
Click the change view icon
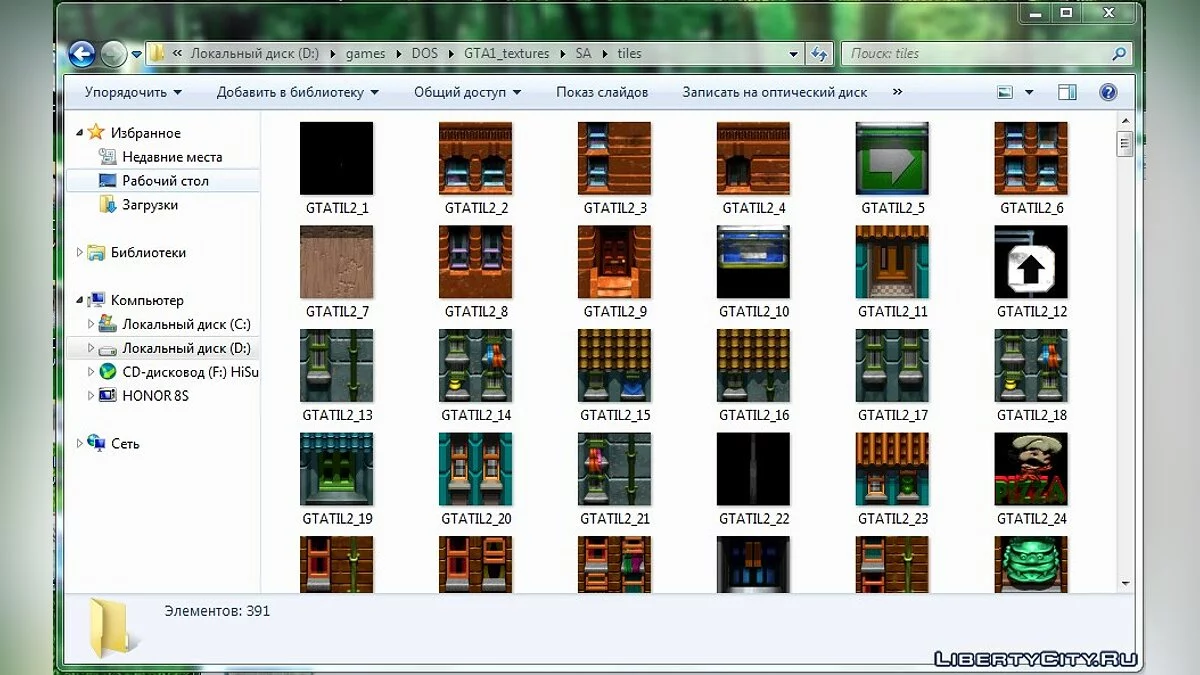[1006, 92]
